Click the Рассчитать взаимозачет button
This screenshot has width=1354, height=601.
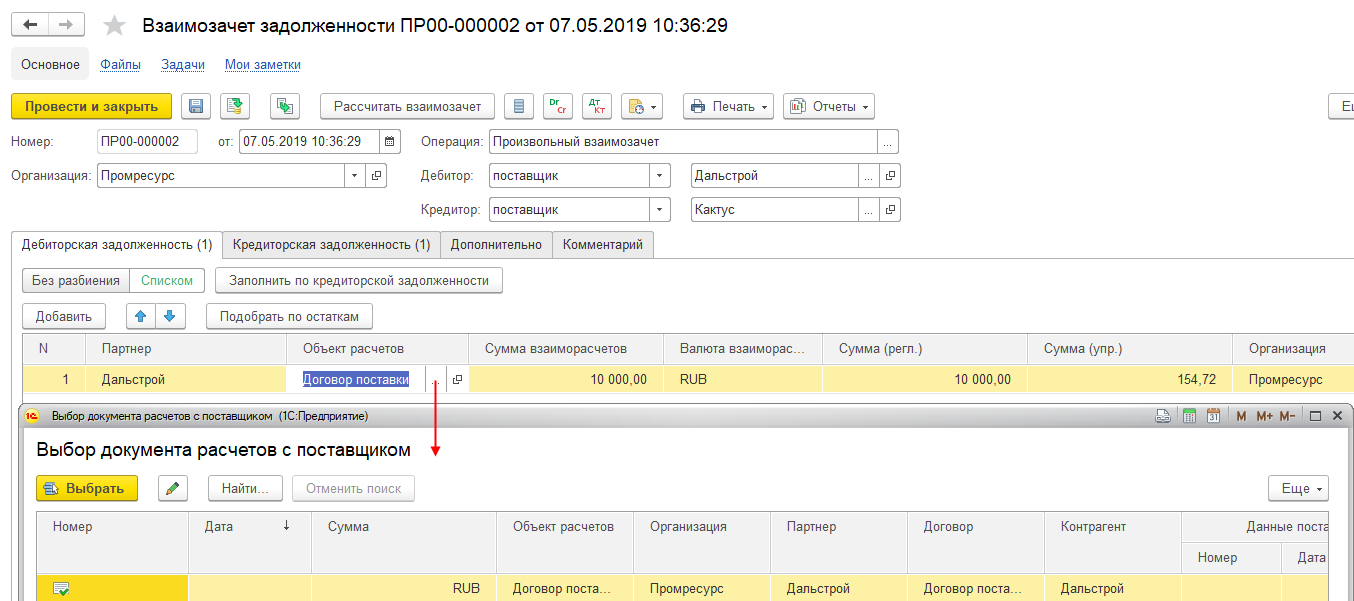(407, 106)
